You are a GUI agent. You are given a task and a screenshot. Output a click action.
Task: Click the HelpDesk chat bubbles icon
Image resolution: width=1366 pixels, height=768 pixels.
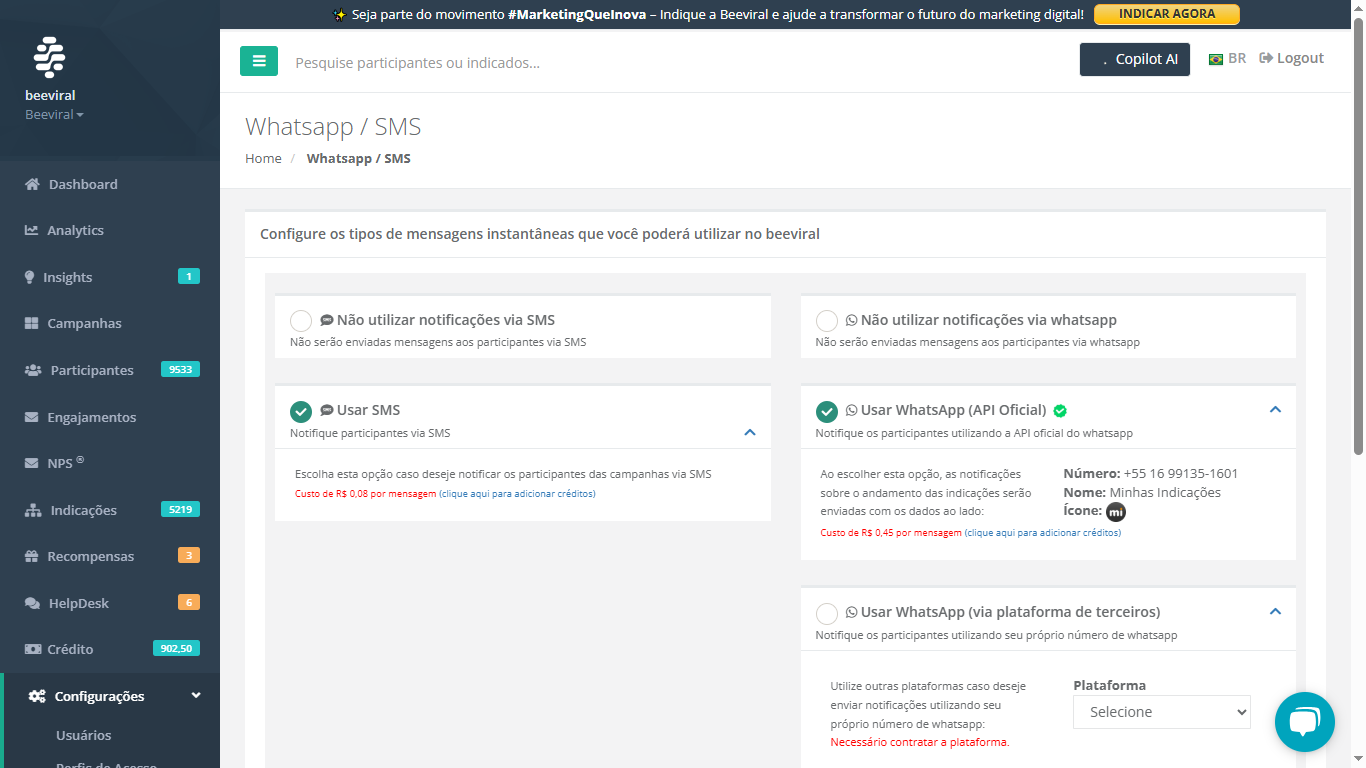tap(33, 603)
